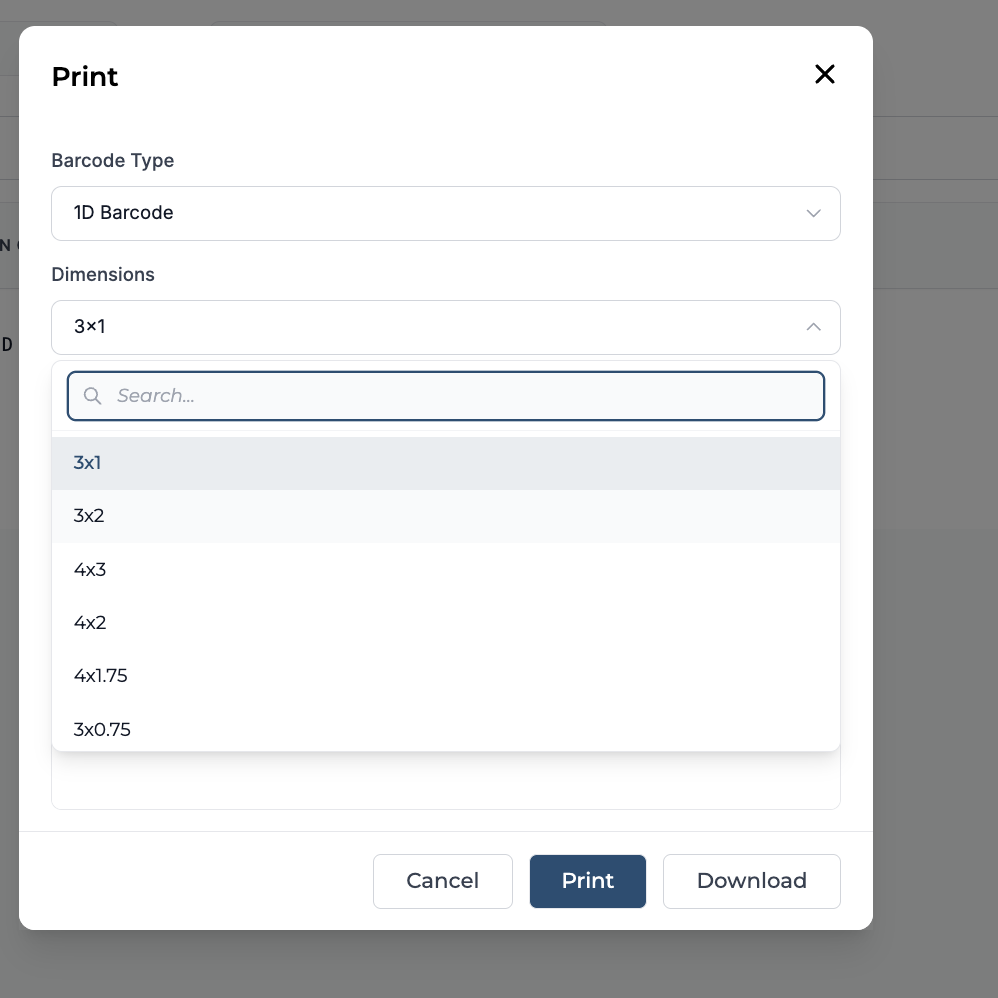
Task: Click the Print dialog title
Action: tap(85, 76)
